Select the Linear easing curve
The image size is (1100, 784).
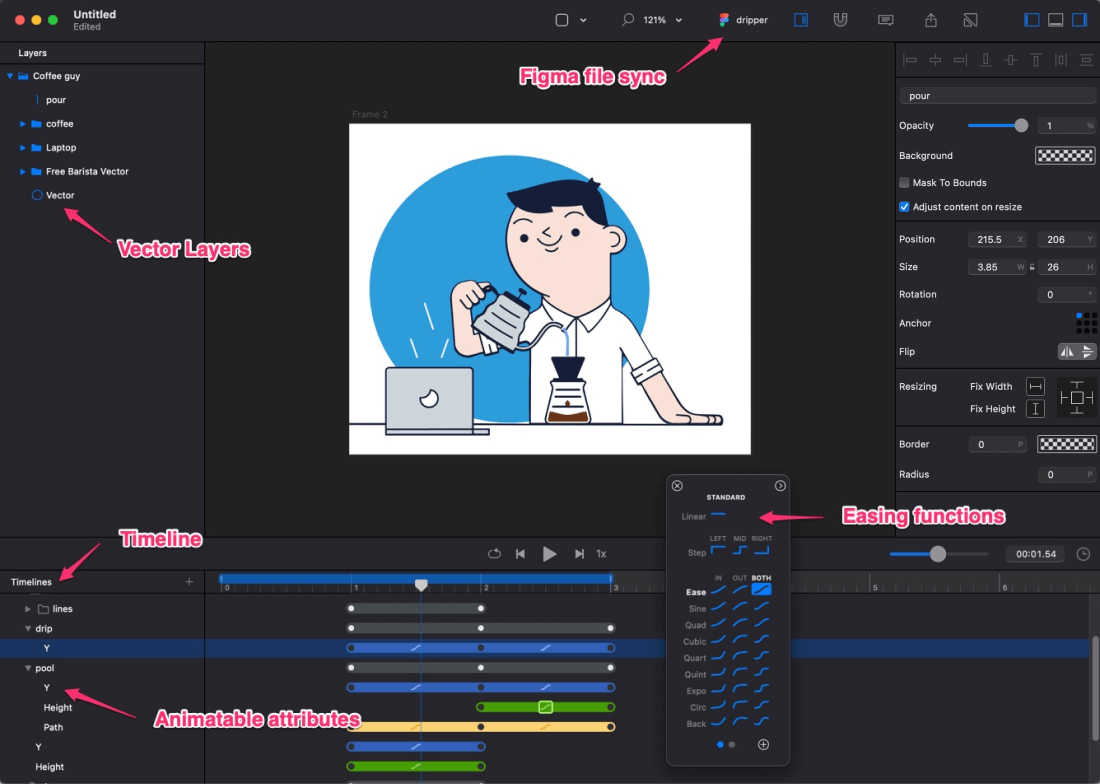(x=719, y=516)
